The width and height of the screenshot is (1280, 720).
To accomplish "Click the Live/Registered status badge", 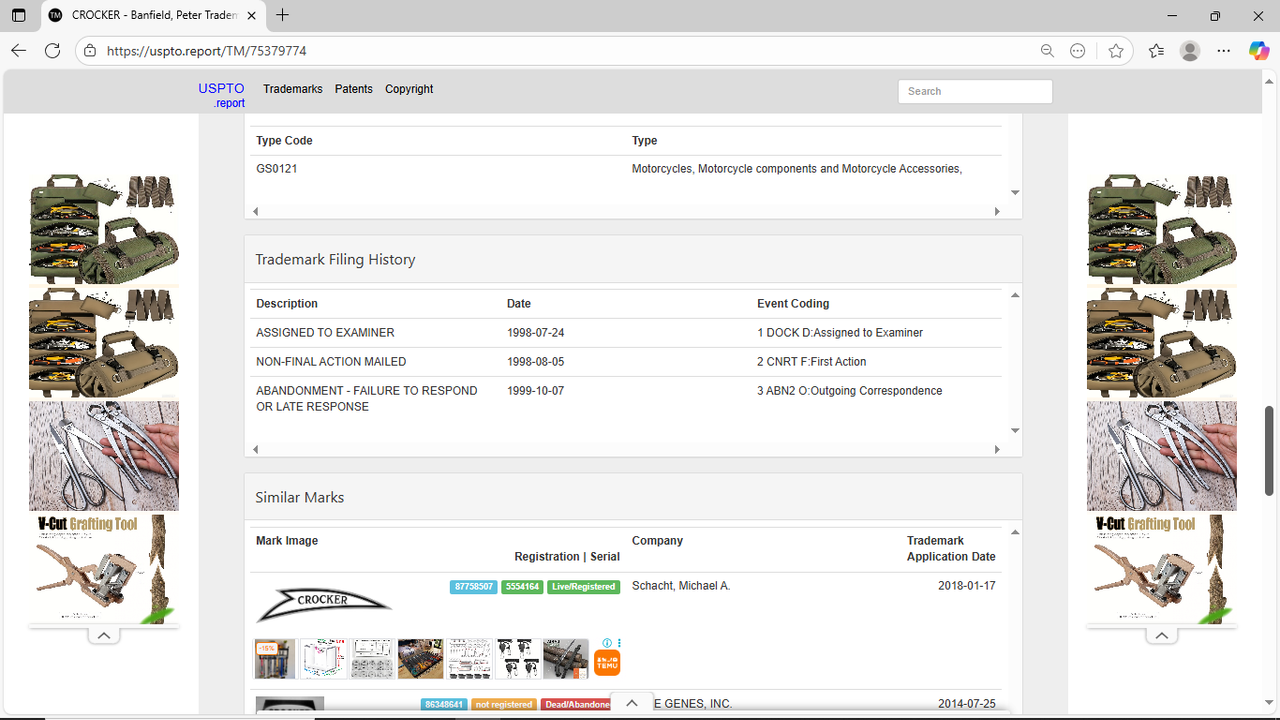I will click(584, 587).
